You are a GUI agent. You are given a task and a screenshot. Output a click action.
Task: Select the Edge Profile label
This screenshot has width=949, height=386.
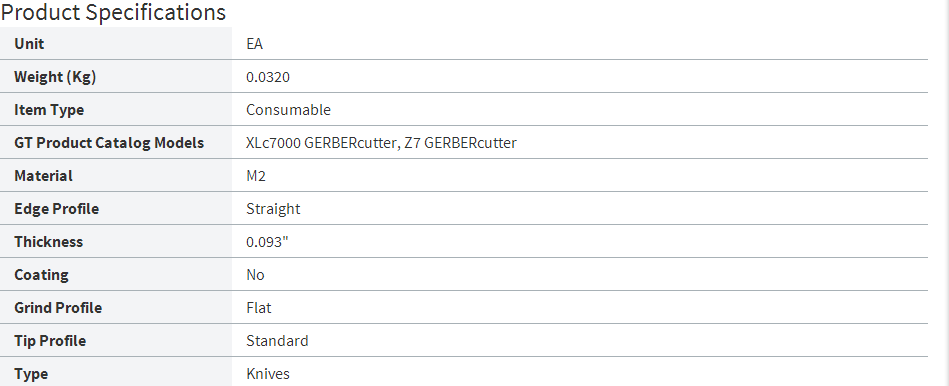(x=56, y=209)
